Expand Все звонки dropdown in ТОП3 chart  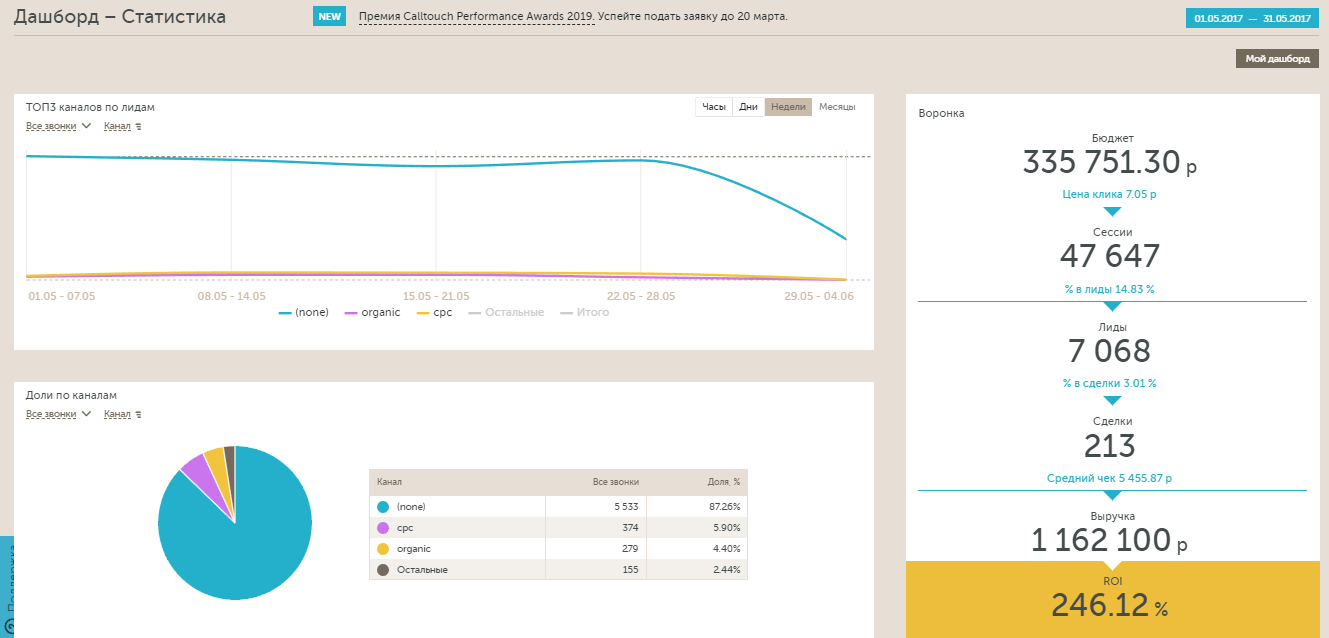58,126
